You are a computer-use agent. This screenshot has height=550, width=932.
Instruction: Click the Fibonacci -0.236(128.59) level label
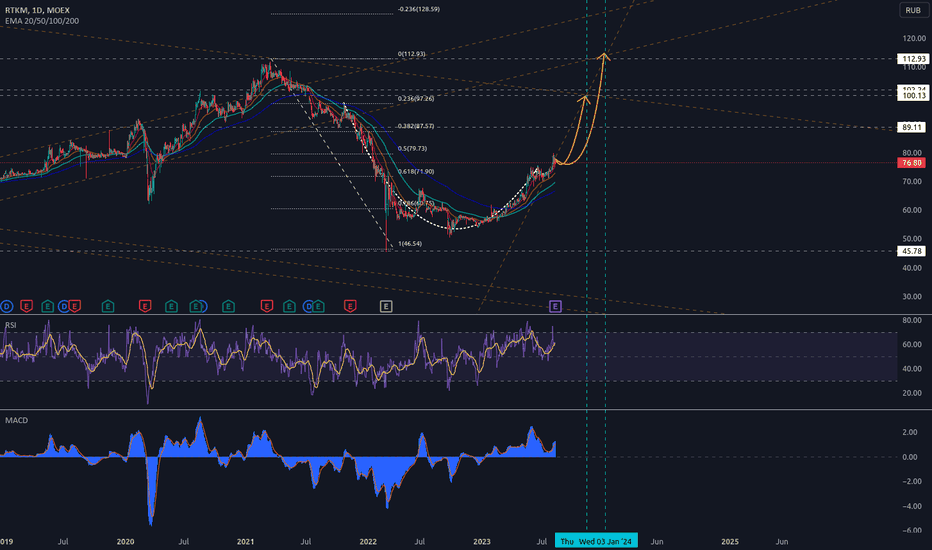419,10
